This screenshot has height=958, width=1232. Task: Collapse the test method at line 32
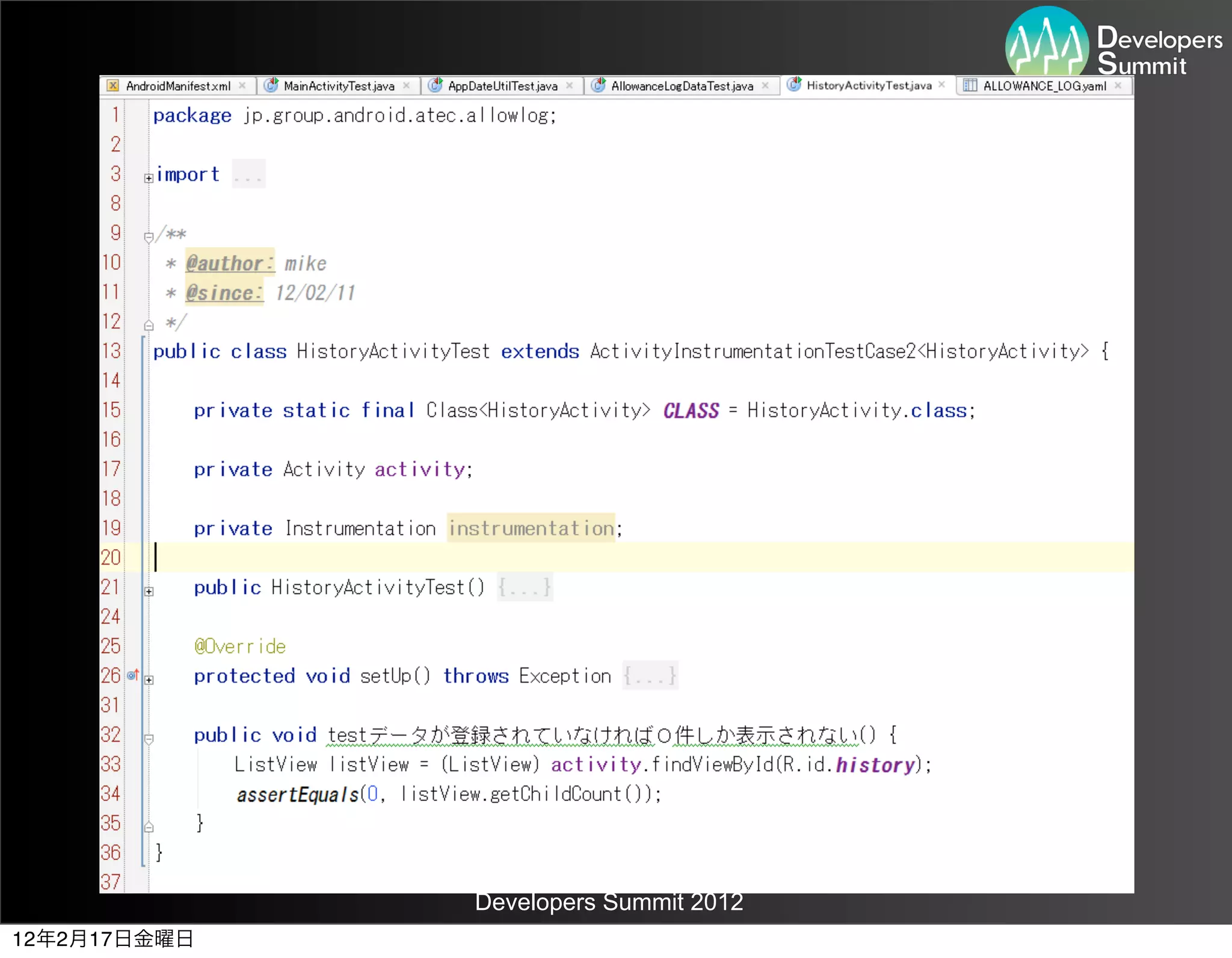point(149,738)
